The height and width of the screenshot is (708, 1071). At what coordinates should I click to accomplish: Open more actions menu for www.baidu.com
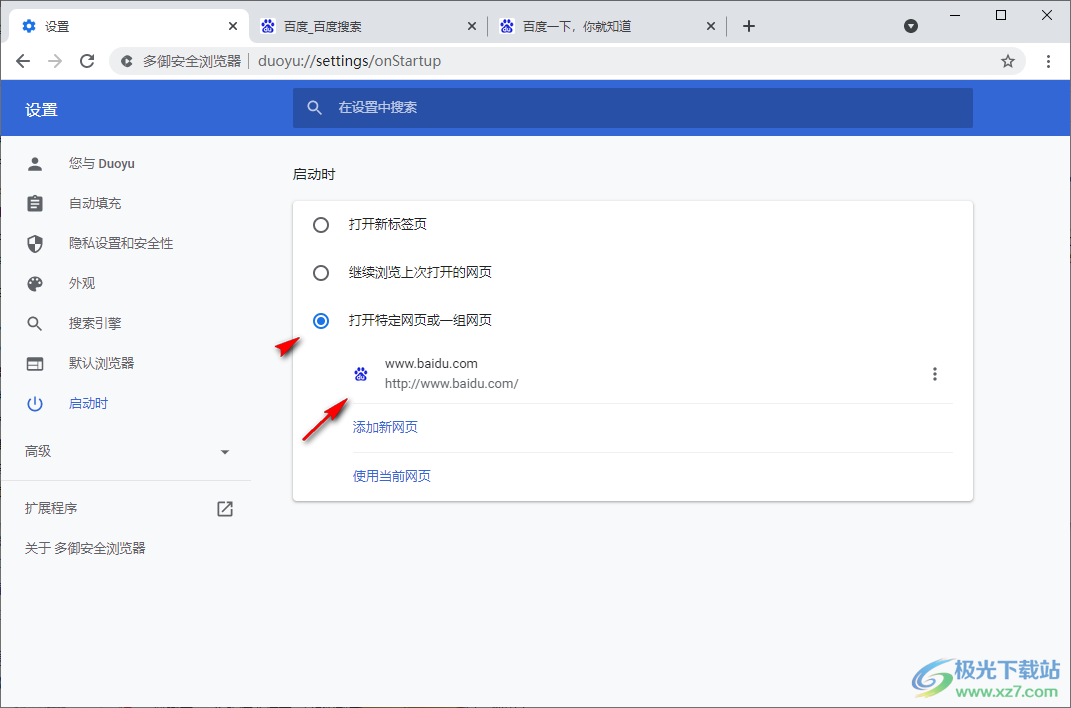[934, 373]
